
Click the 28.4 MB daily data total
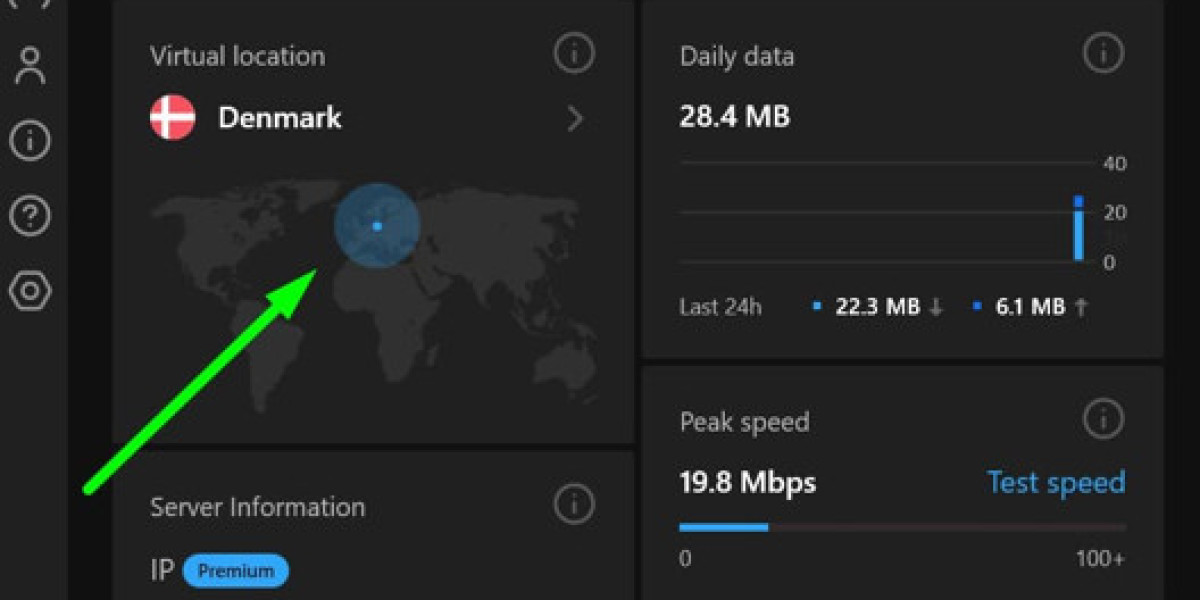(x=735, y=117)
